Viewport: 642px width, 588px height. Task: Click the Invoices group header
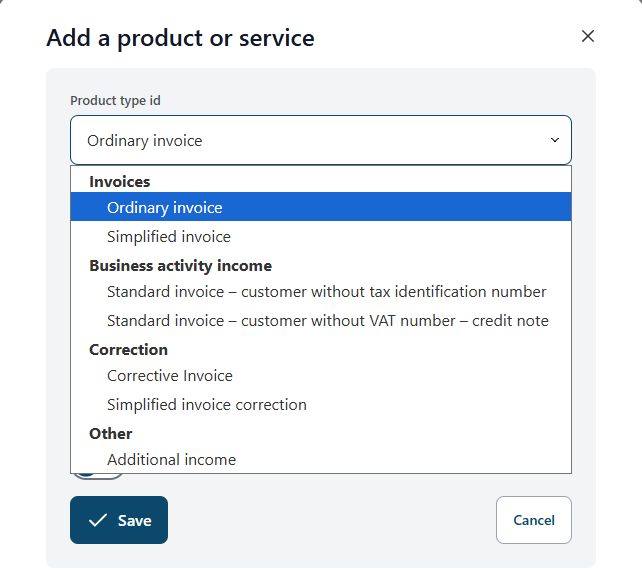coord(120,182)
